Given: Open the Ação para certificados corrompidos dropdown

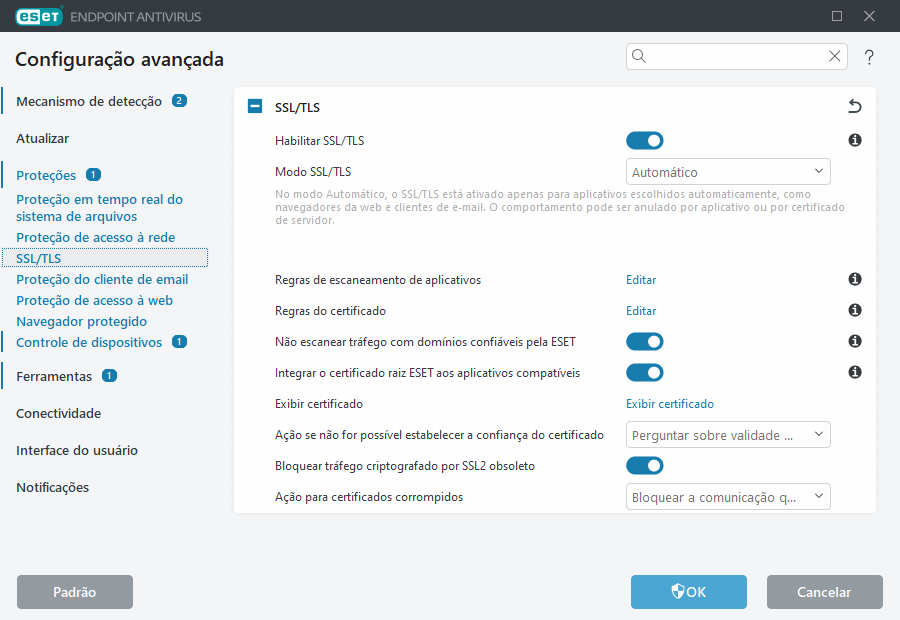Looking at the screenshot, I should [728, 496].
